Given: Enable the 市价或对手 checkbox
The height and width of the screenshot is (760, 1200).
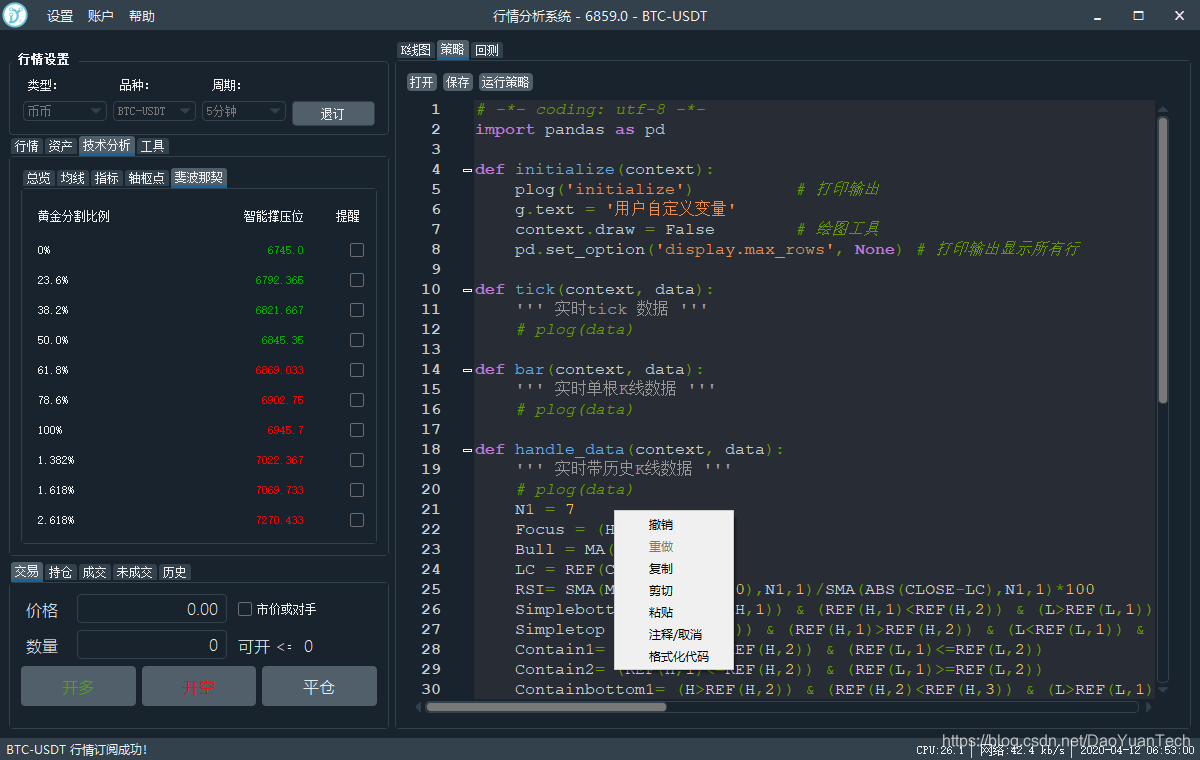Looking at the screenshot, I should point(244,609).
